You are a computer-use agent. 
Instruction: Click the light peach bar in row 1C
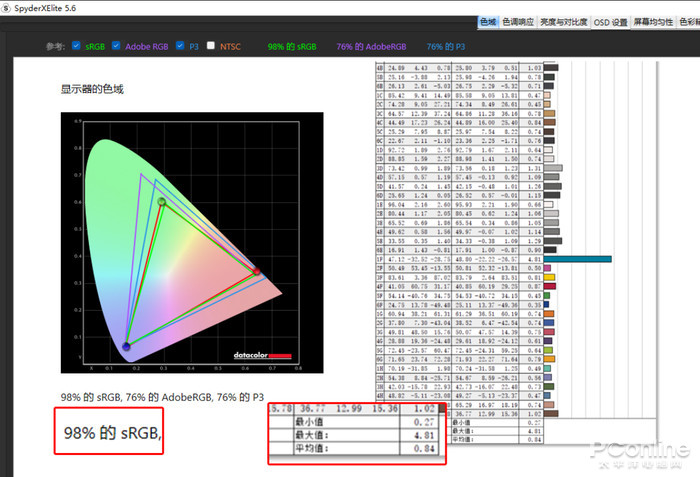547,95
